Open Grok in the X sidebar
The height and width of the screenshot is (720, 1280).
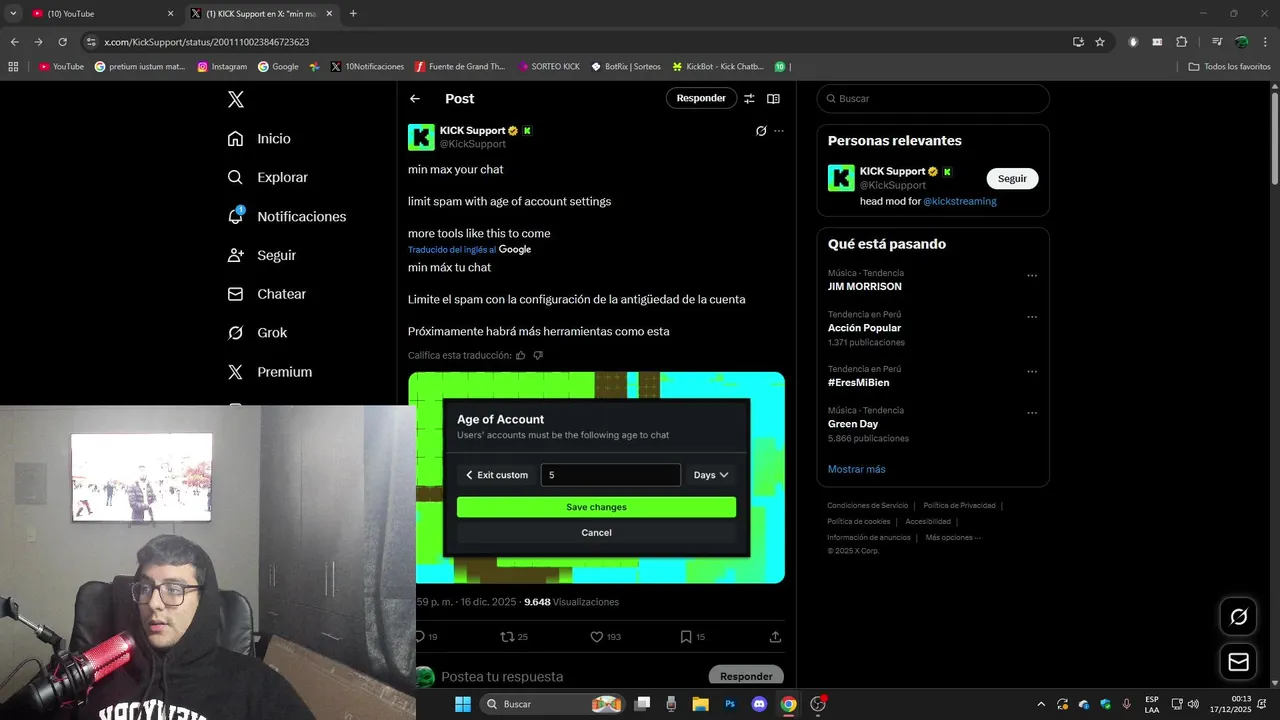click(257, 333)
